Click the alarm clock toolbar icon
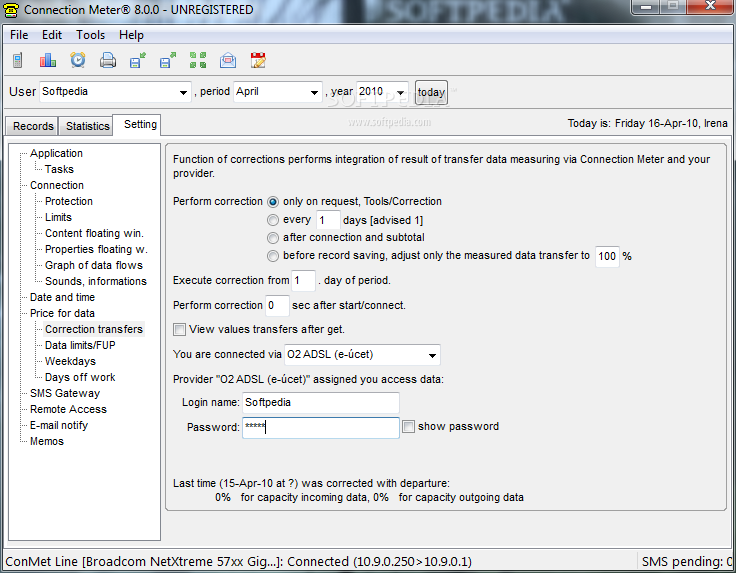The width and height of the screenshot is (736, 573). (77, 60)
